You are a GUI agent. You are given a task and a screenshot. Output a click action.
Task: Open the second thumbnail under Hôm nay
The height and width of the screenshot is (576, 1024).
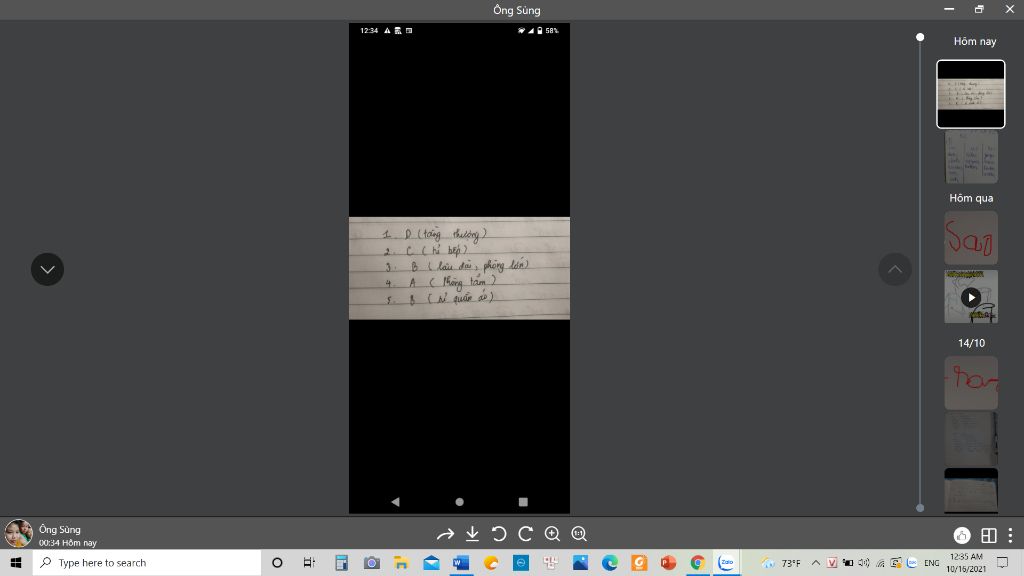click(x=971, y=157)
